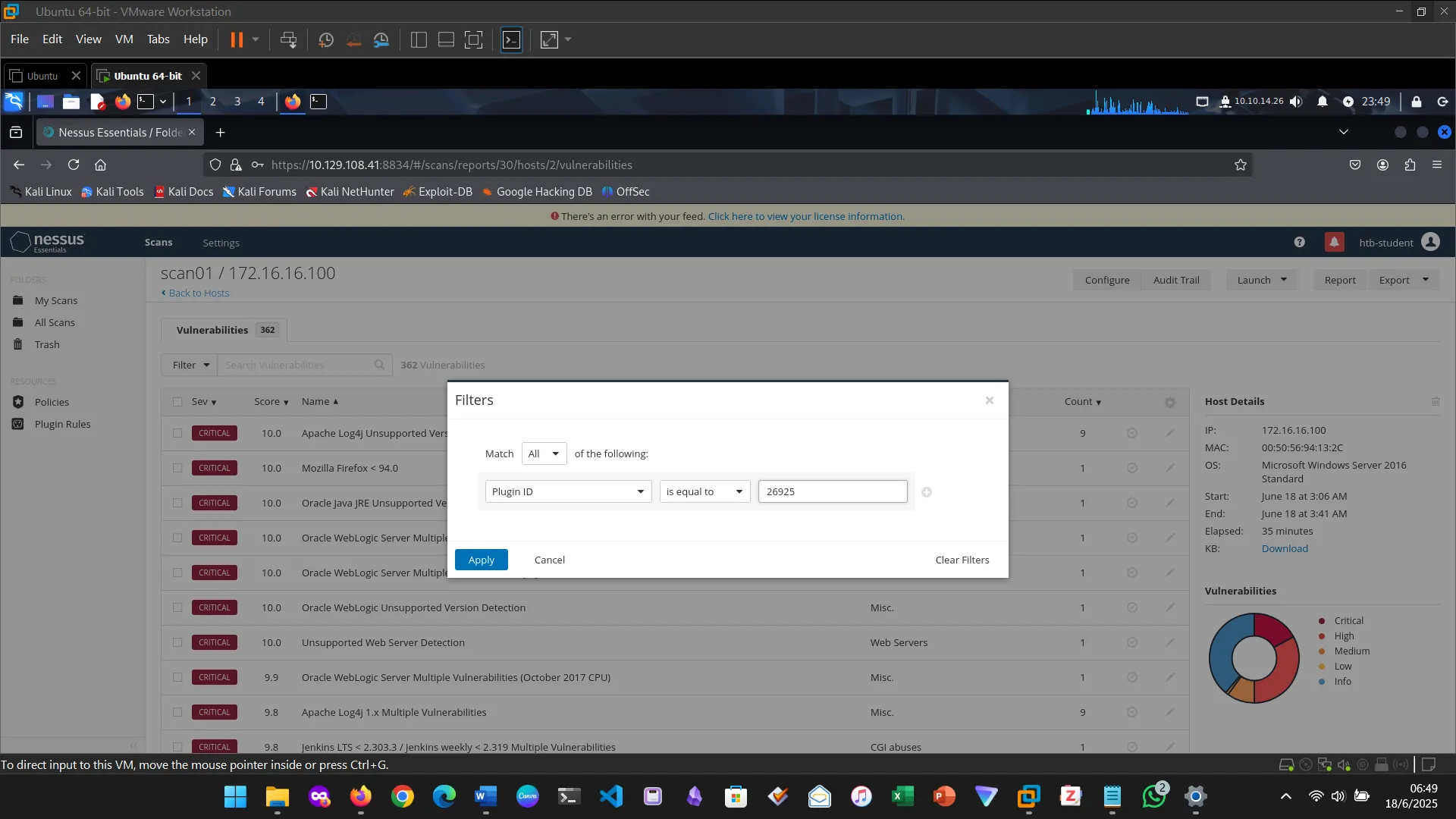This screenshot has height=819, width=1456.
Task: Open the Nessus help question icon
Action: pos(1299,243)
